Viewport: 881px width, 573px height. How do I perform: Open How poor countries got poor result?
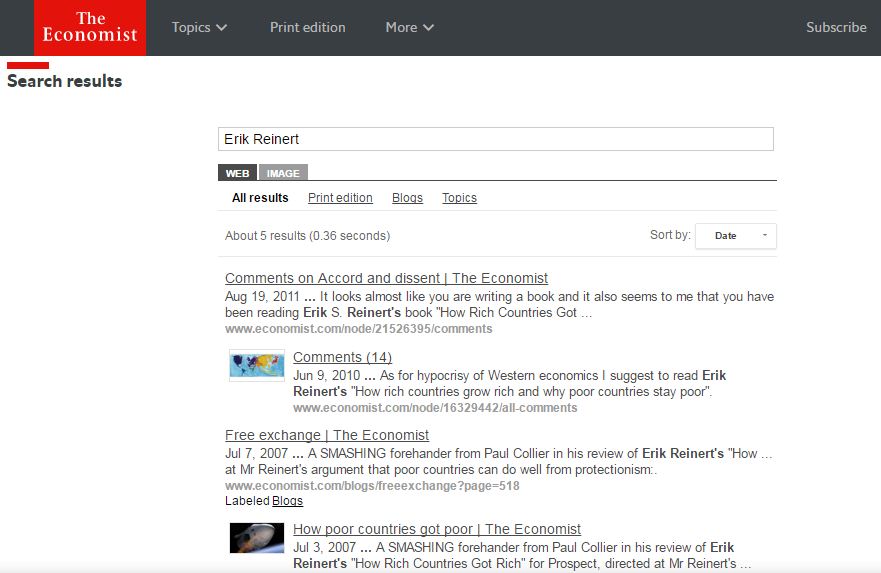tap(437, 529)
